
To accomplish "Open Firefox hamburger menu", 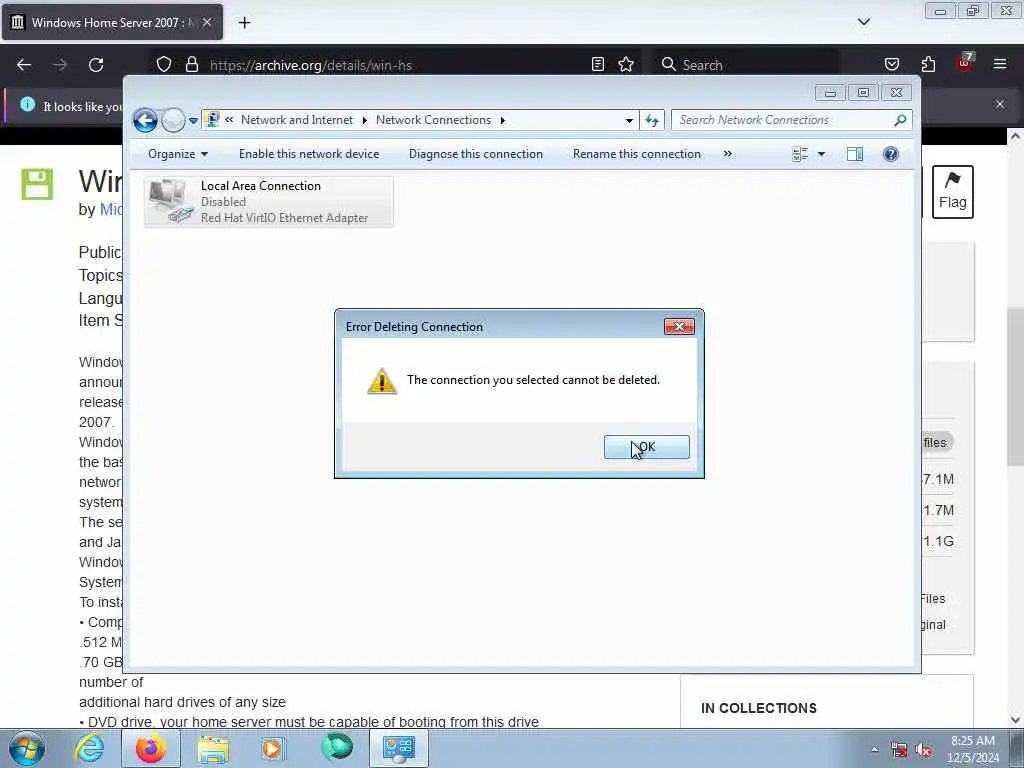I will click(x=1000, y=64).
